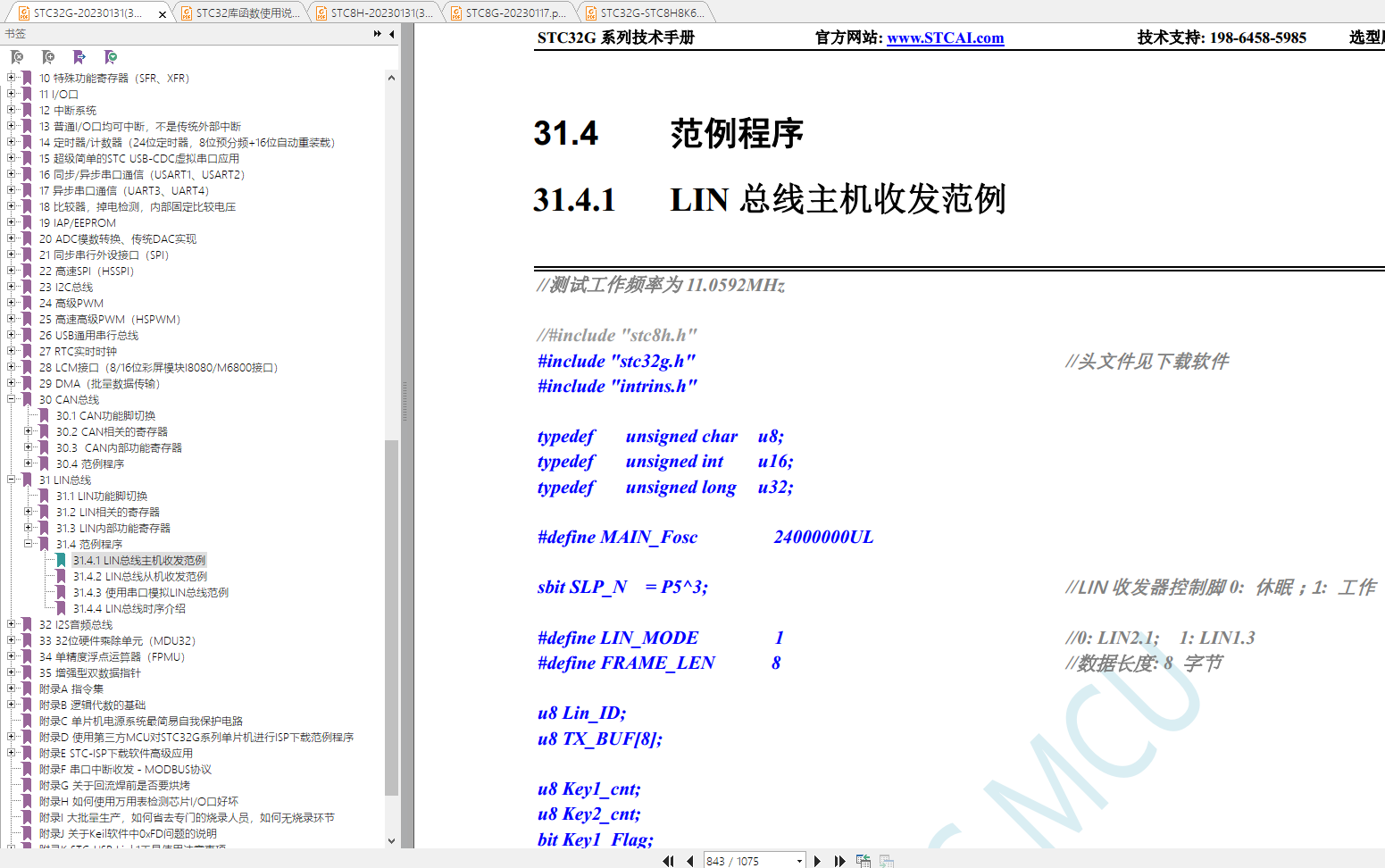Click the next view icon
Viewport: 1385px width, 868px height.
[x=886, y=861]
